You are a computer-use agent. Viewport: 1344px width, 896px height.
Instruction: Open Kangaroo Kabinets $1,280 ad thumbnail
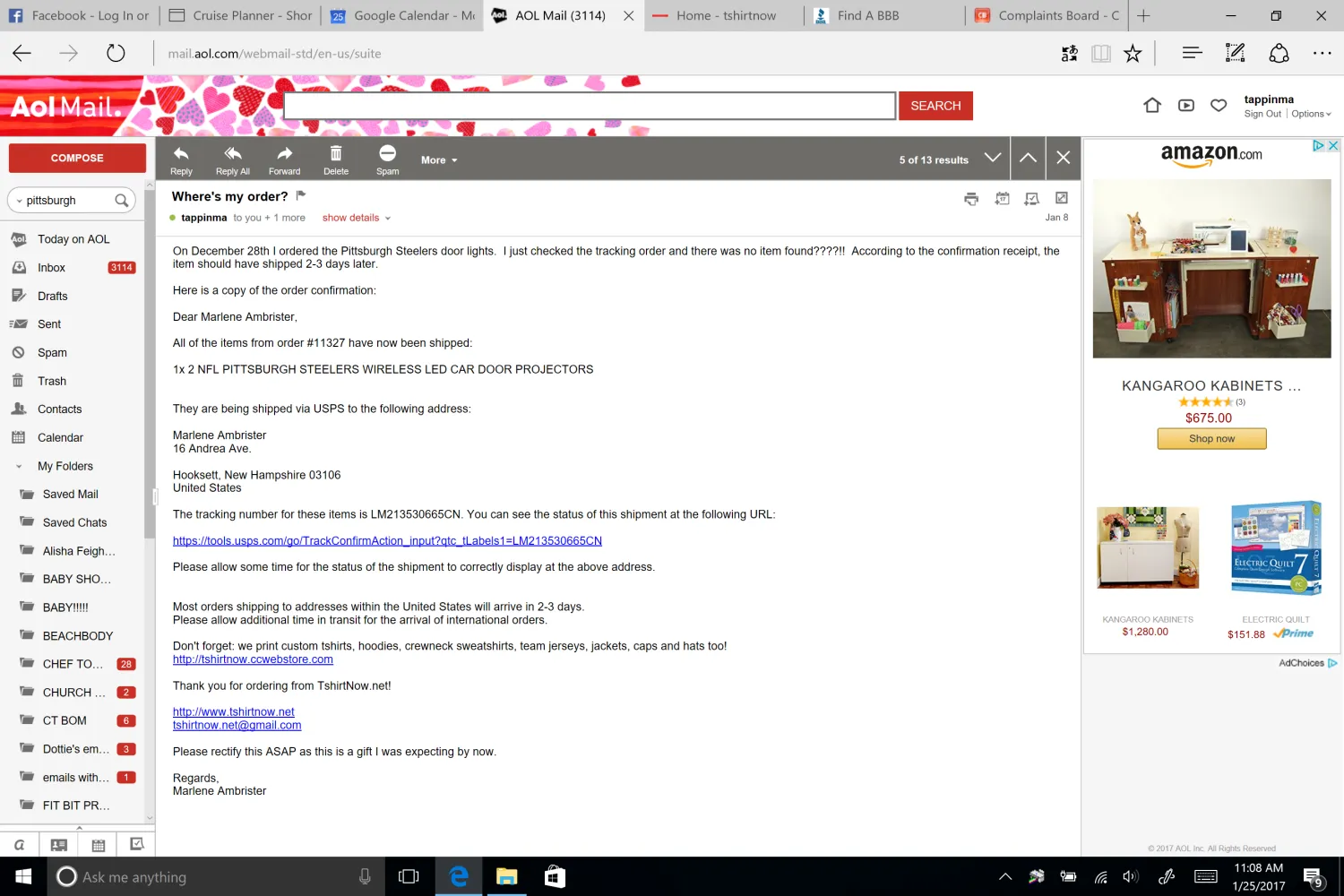coord(1148,547)
